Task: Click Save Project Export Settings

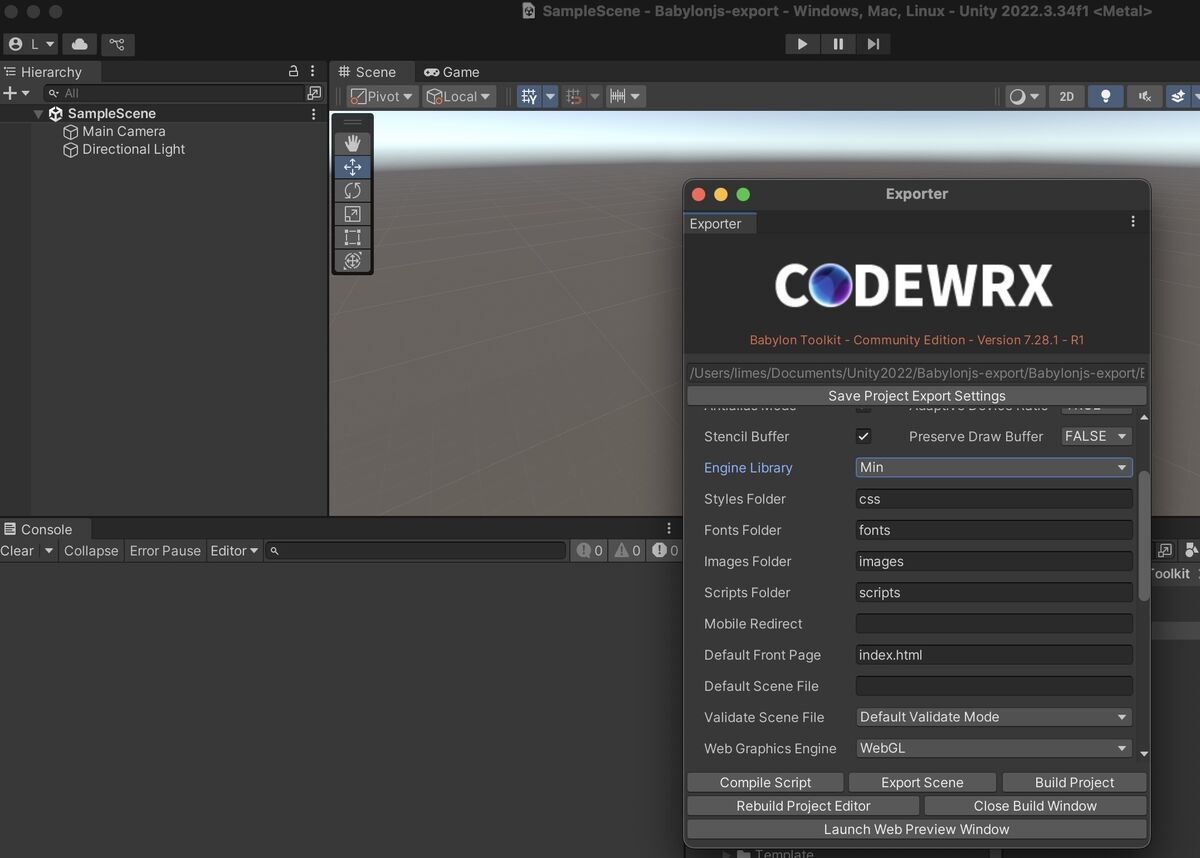Action: click(x=917, y=396)
